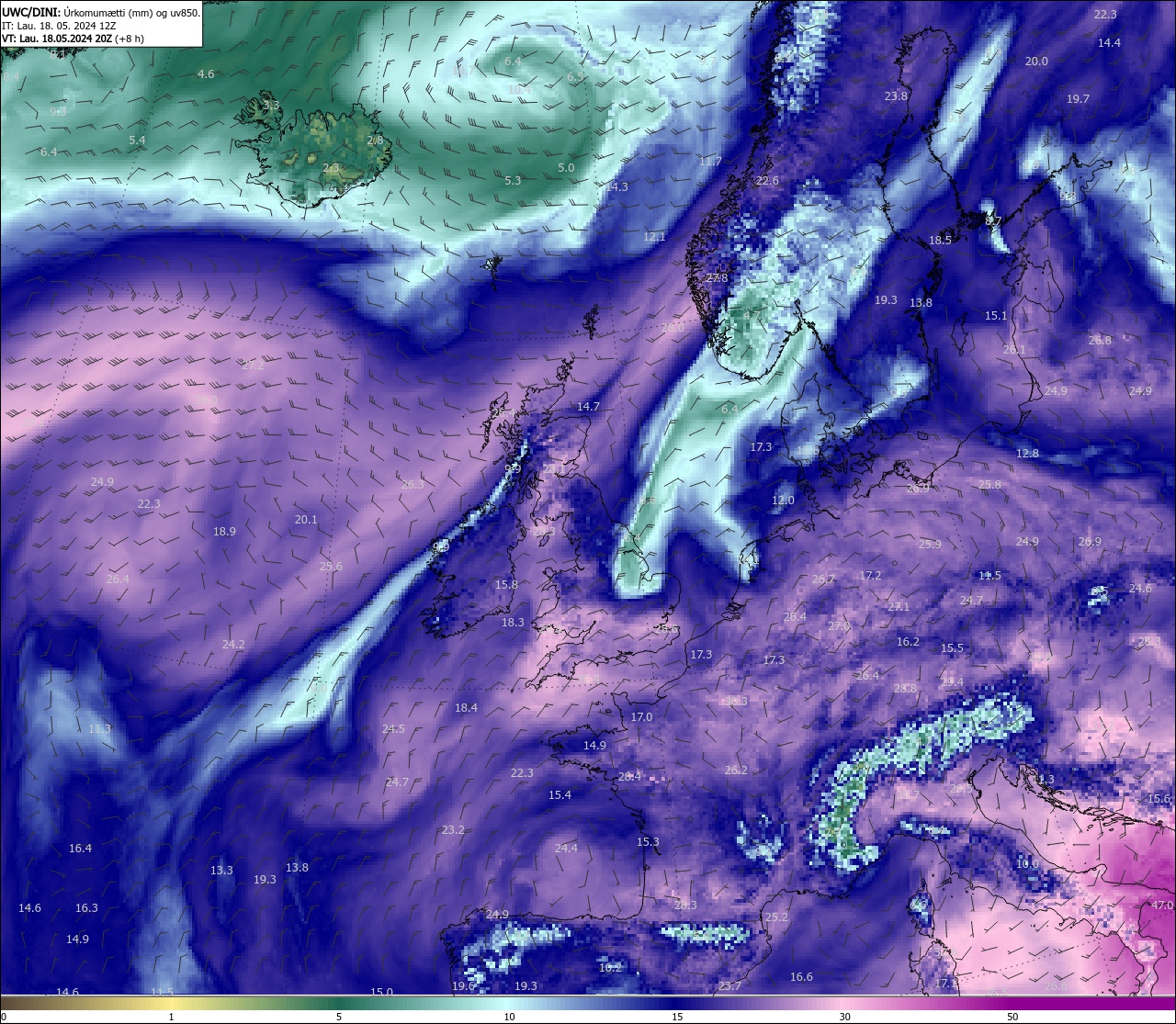Click the 5.0 value on the map
The width and height of the screenshot is (1176, 1024).
(x=566, y=167)
